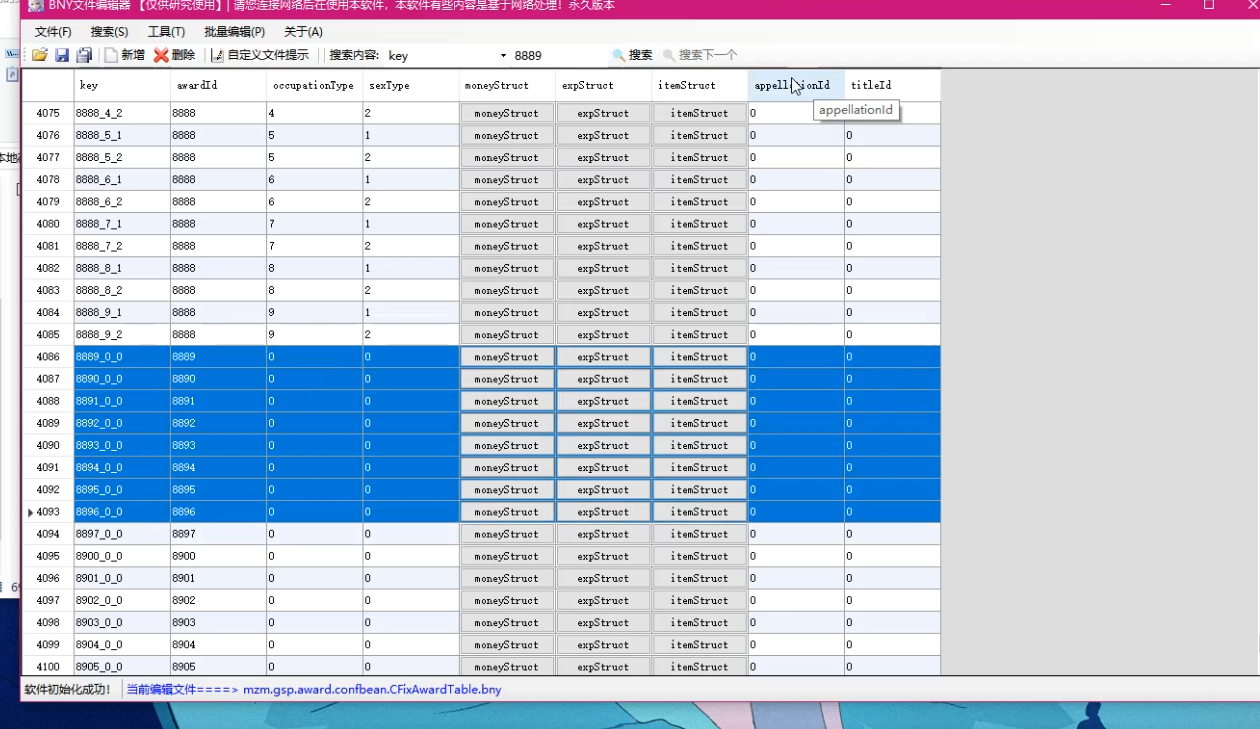The width and height of the screenshot is (1260, 729).
Task: Select row header 4099
Action: pos(48,645)
